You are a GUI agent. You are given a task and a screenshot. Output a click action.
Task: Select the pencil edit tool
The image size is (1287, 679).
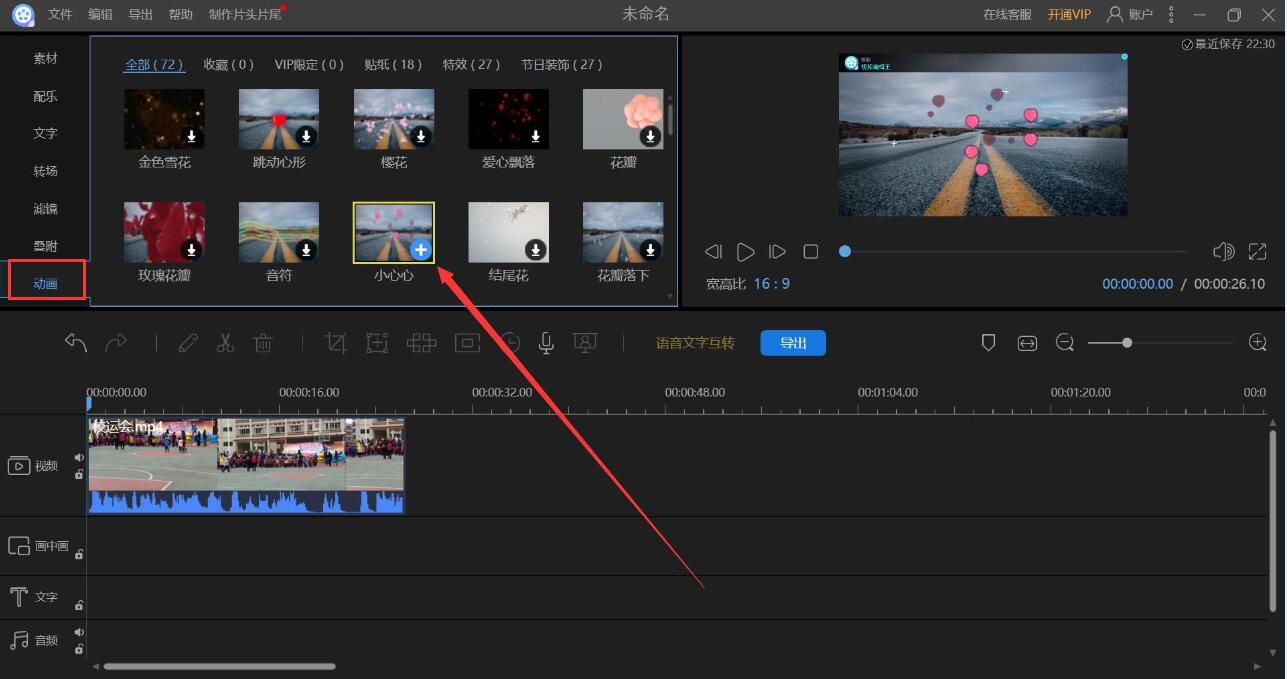coord(188,343)
